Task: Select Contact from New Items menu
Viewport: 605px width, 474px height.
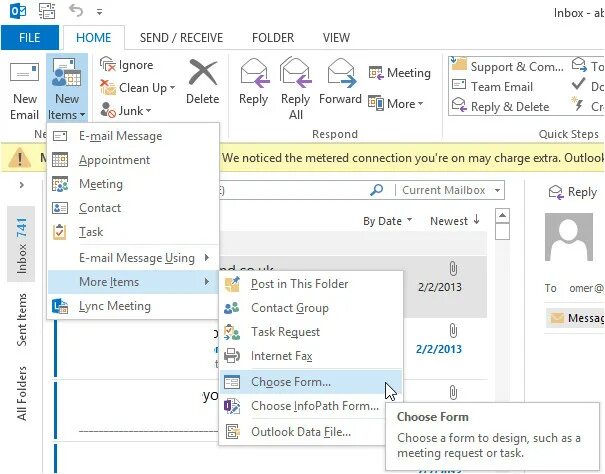Action: pos(133,208)
